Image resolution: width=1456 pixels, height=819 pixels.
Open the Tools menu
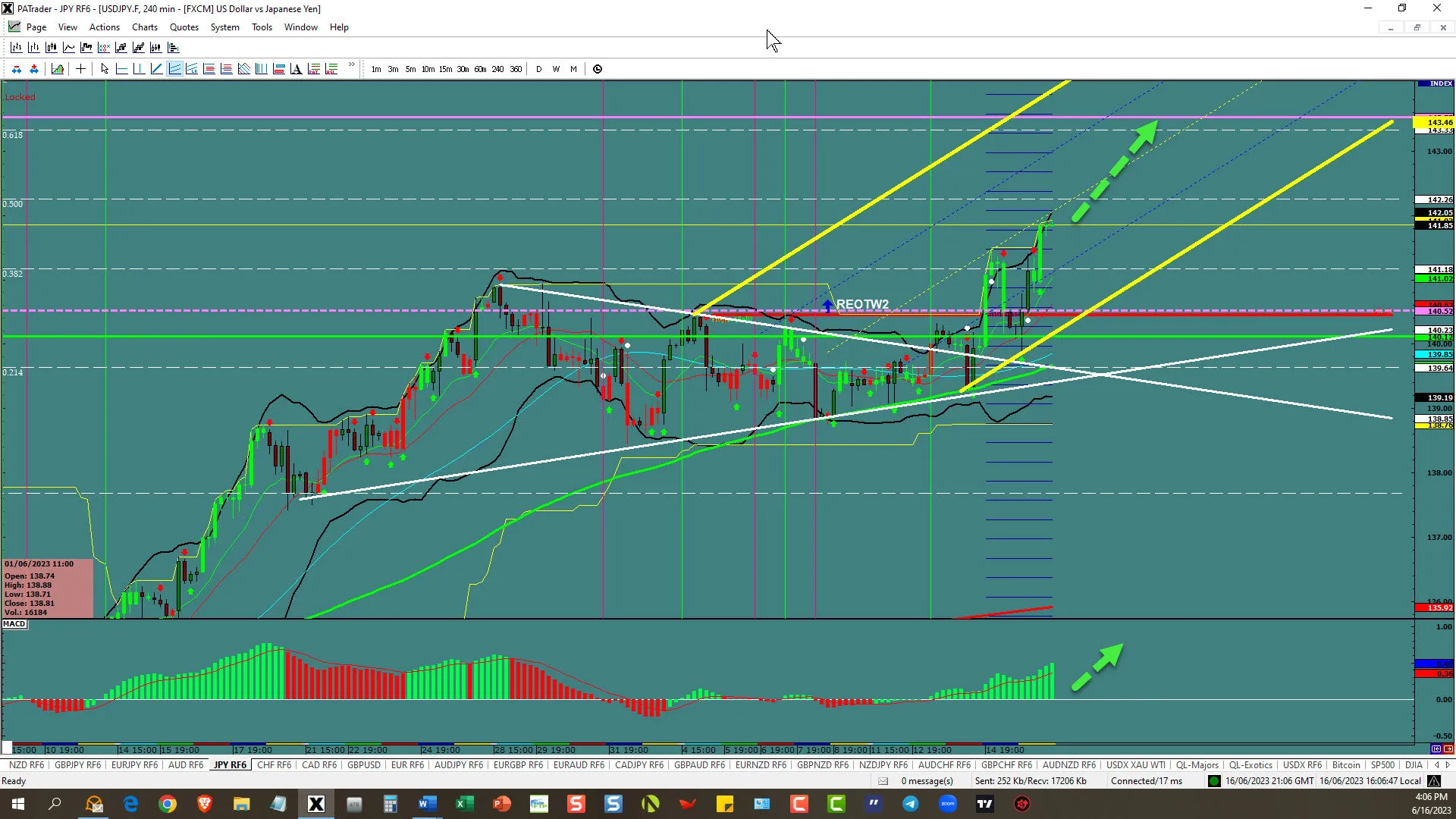coord(262,27)
